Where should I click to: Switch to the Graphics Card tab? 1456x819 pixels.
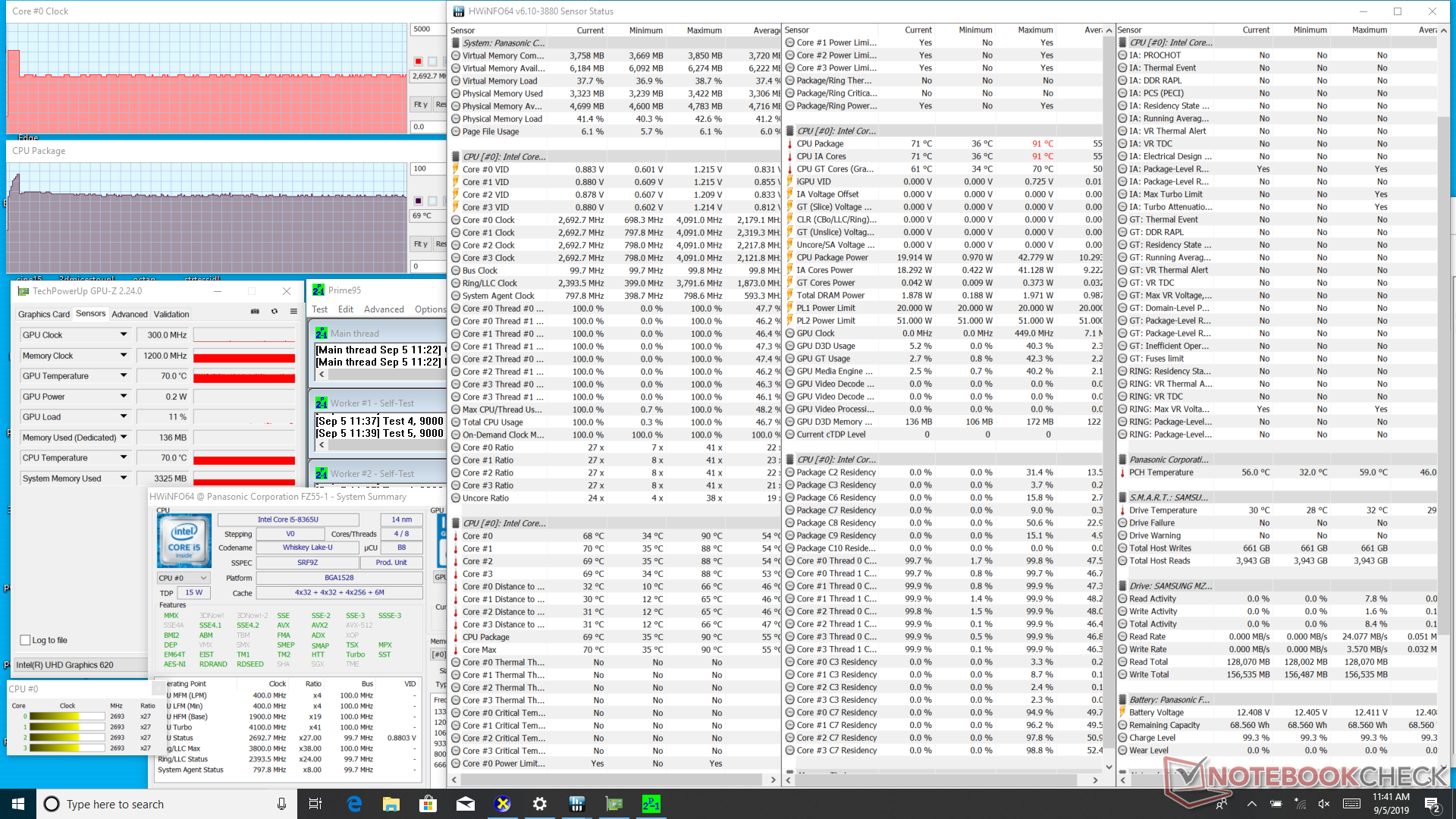43,314
